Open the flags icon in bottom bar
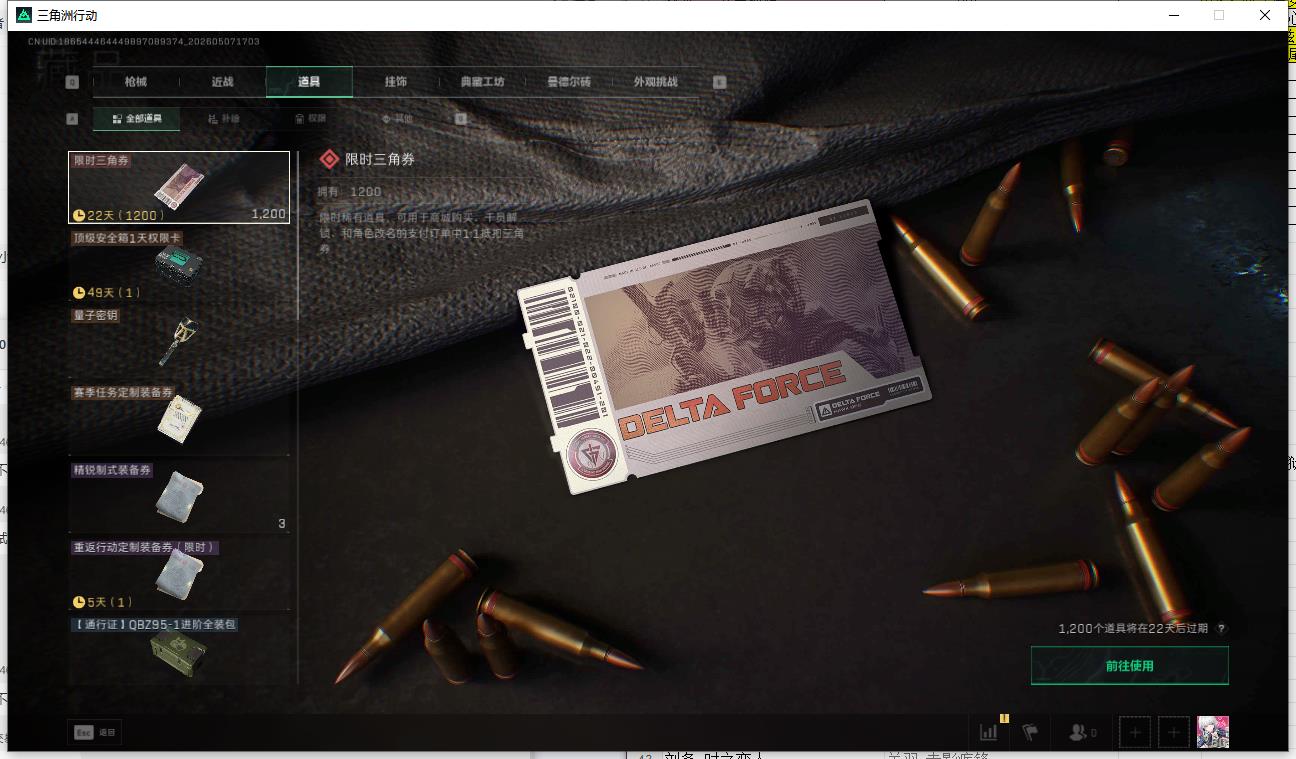This screenshot has width=1296, height=759. click(1030, 733)
